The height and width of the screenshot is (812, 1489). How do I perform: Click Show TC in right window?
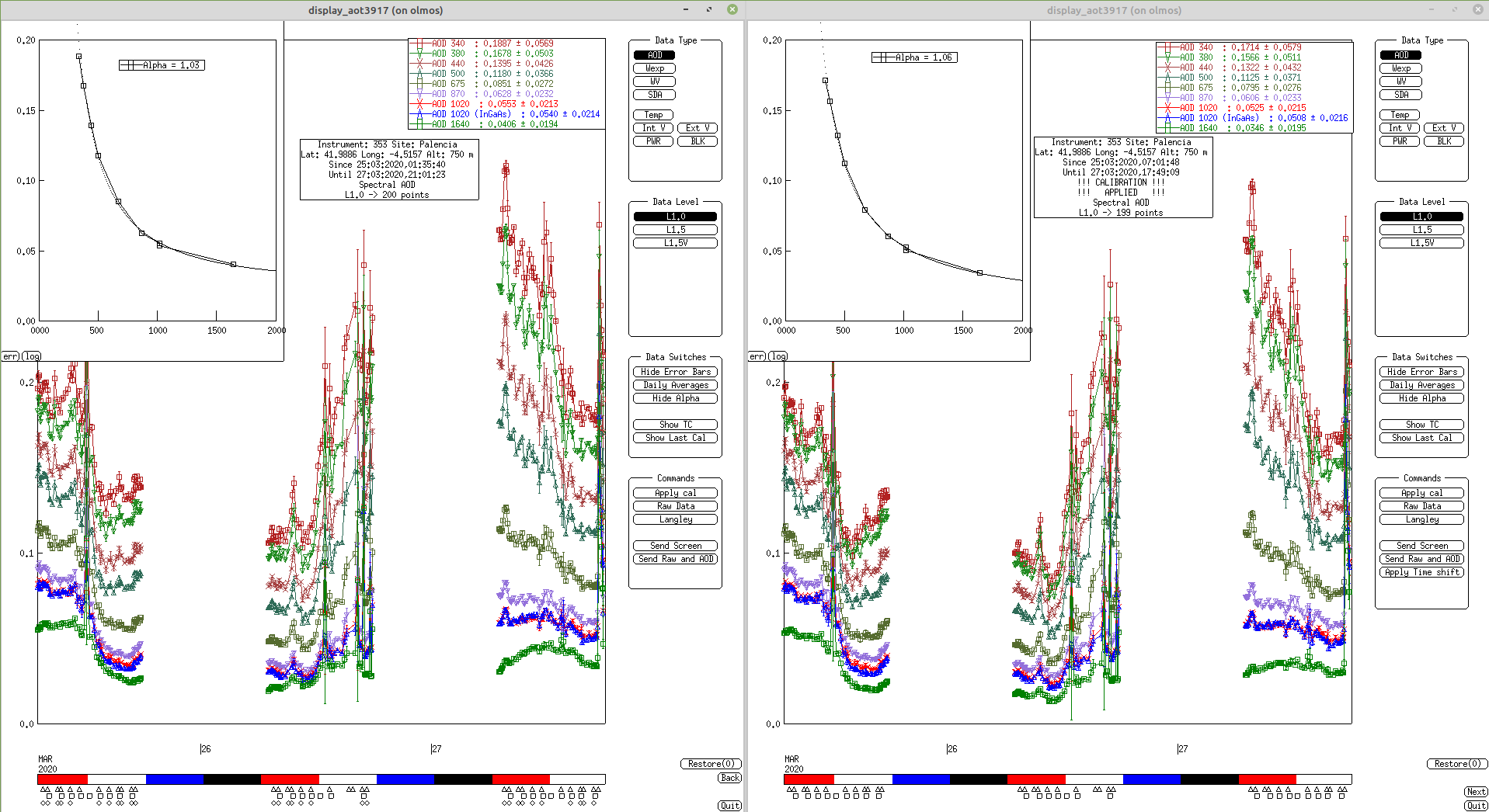[1421, 425]
